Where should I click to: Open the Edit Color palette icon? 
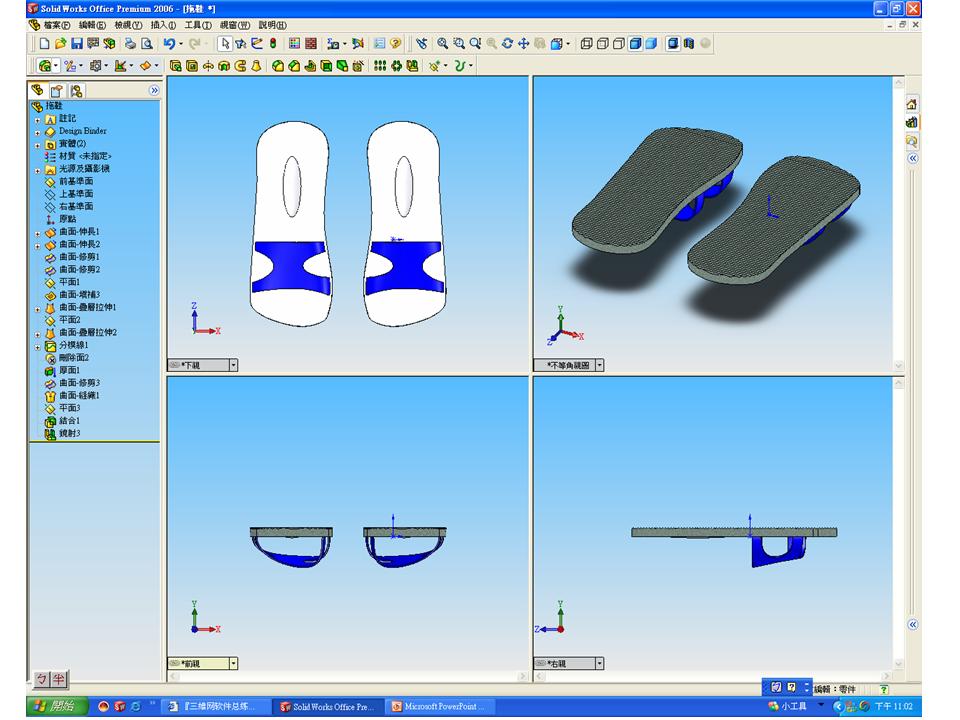point(294,43)
